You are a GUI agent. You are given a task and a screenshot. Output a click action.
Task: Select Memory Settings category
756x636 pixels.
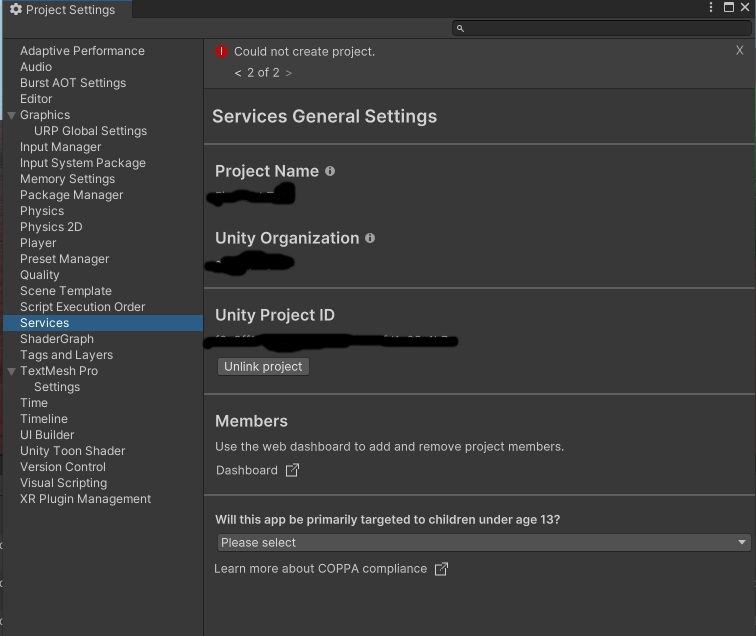[68, 179]
